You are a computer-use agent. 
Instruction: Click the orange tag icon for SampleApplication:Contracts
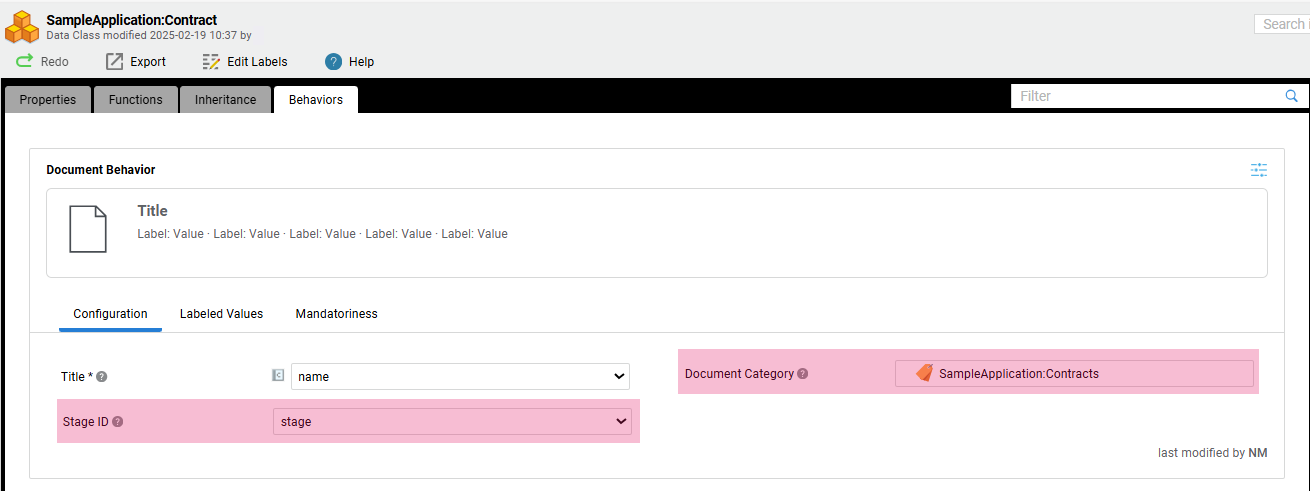(x=924, y=373)
